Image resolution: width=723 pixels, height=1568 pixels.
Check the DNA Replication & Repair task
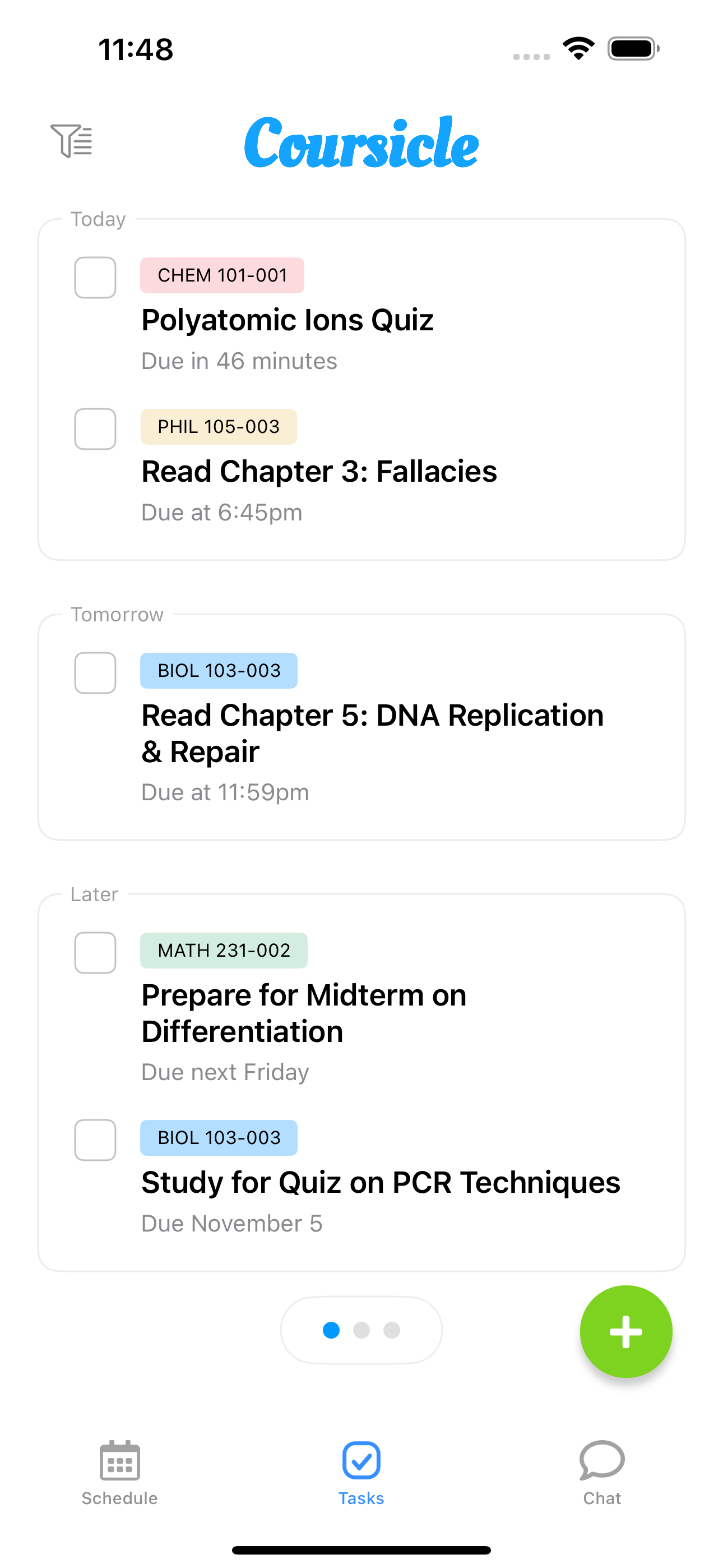click(95, 672)
